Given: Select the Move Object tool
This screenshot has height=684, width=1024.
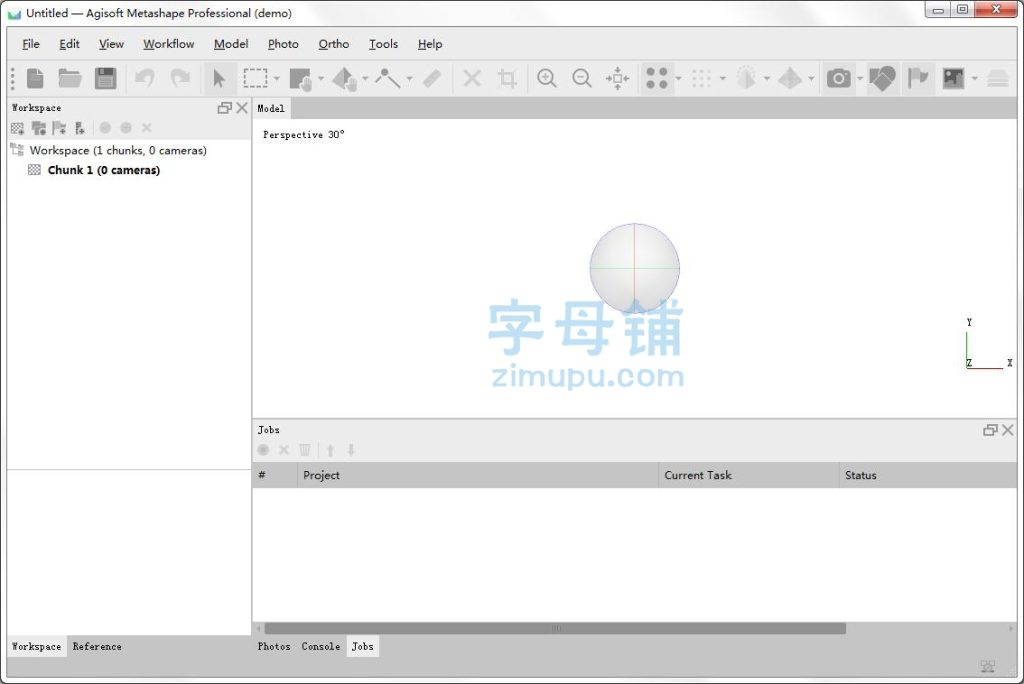Looking at the screenshot, I should pos(344,79).
